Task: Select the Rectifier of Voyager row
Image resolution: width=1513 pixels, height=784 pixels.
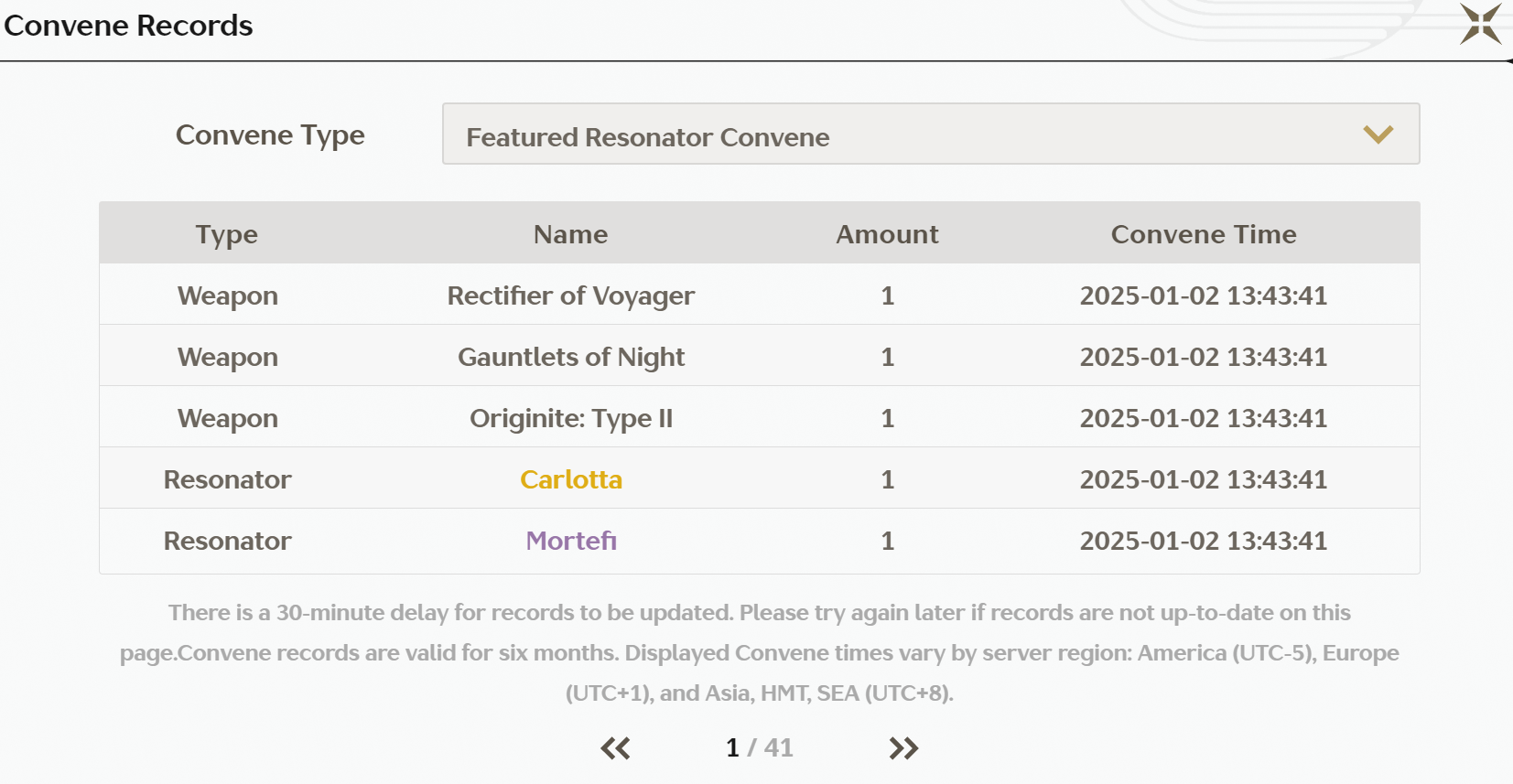Action: (760, 295)
